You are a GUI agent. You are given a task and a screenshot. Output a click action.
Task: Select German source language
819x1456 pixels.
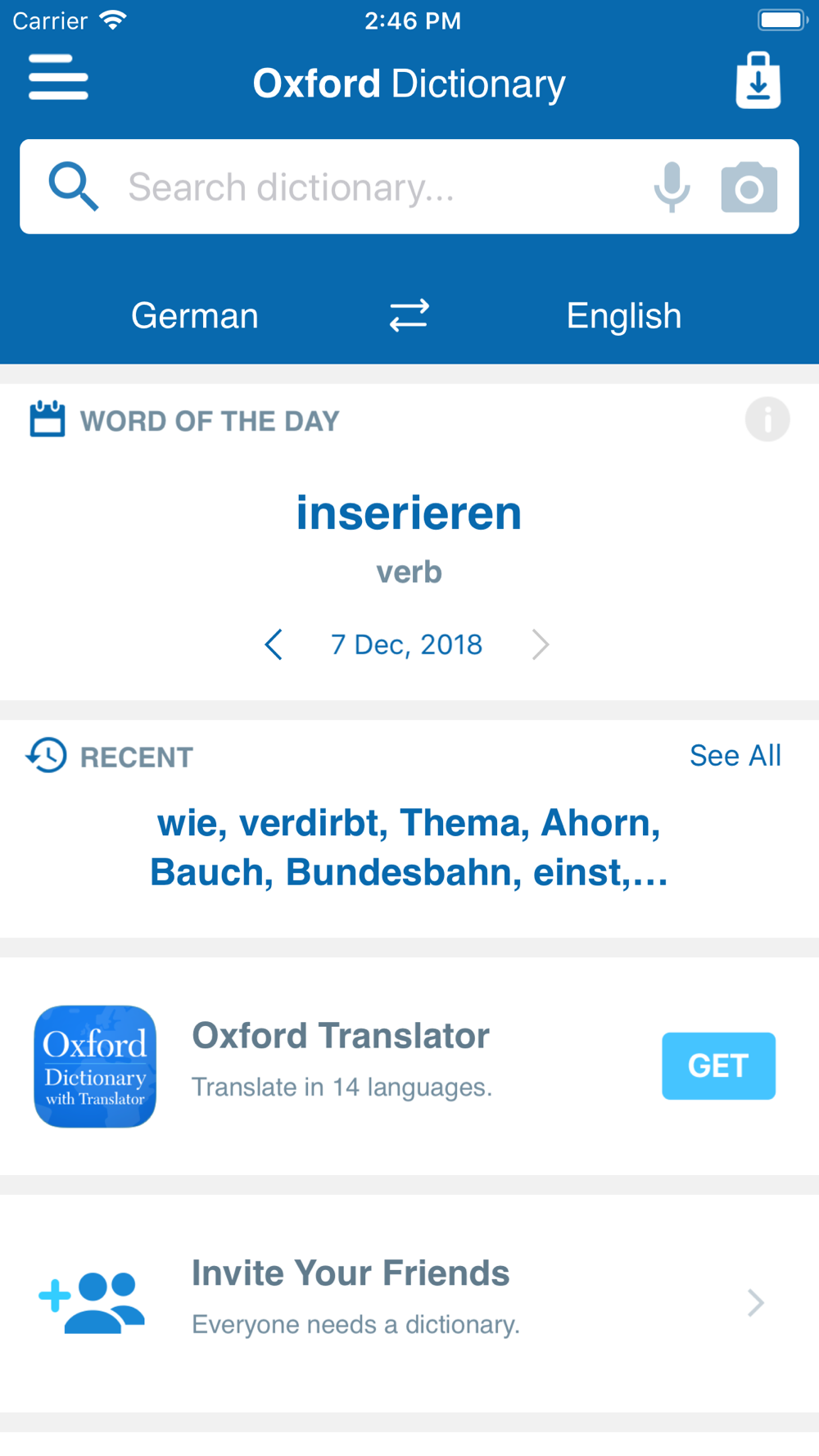point(195,316)
